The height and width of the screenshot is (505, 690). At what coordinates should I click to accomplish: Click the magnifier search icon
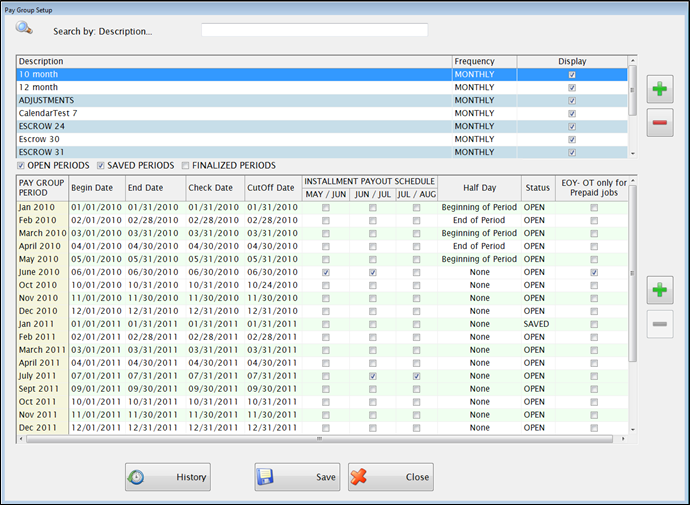[24, 28]
